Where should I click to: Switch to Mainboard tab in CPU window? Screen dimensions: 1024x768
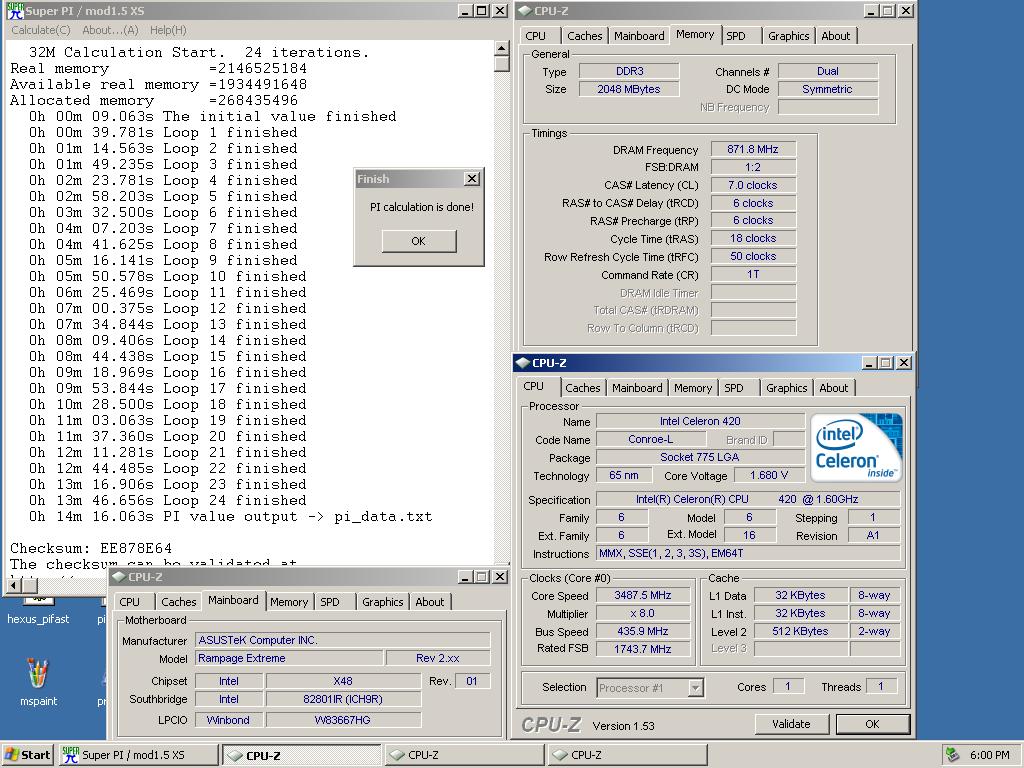(637, 388)
